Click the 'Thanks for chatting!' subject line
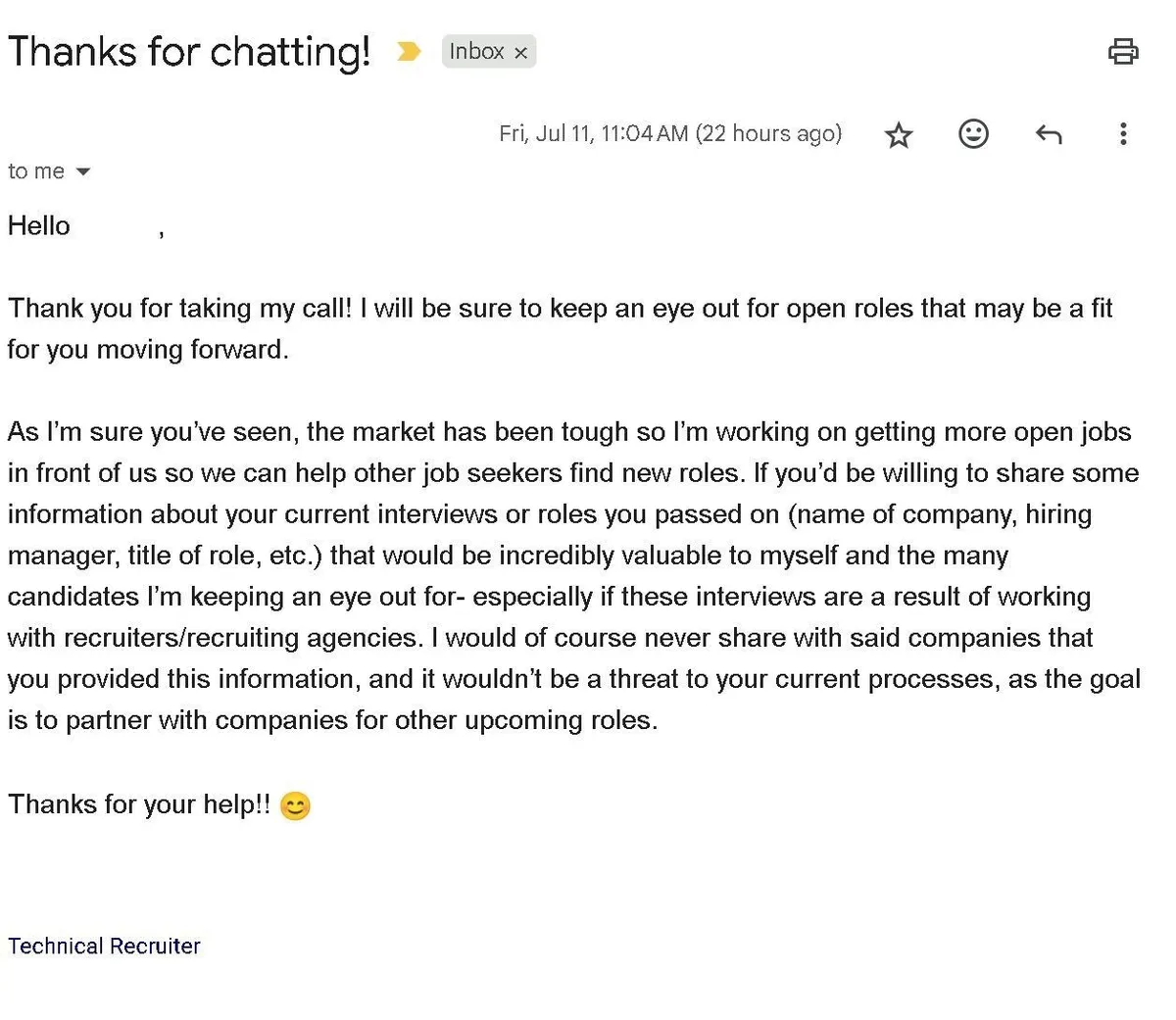This screenshot has height=1020, width=1176. click(189, 51)
